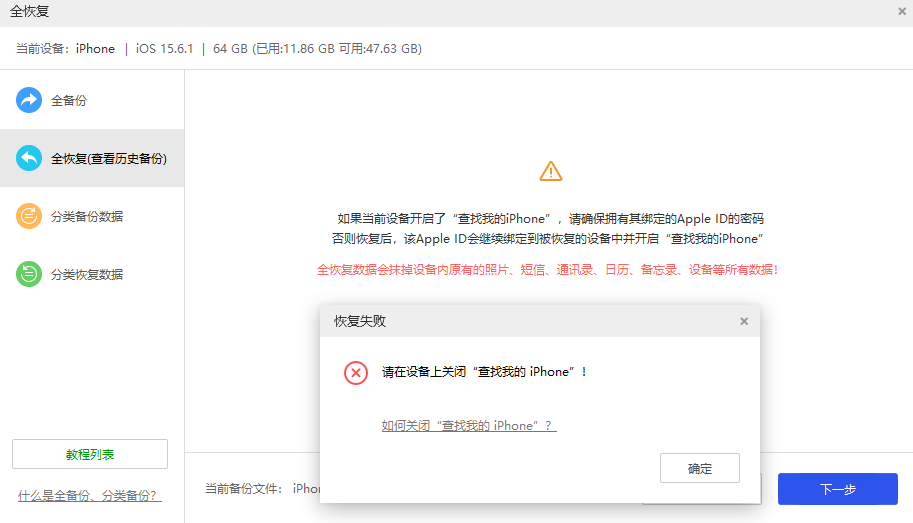913x523 pixels.
Task: Select 全恢复(查看历史备份) sidebar label
Action: click(x=109, y=159)
